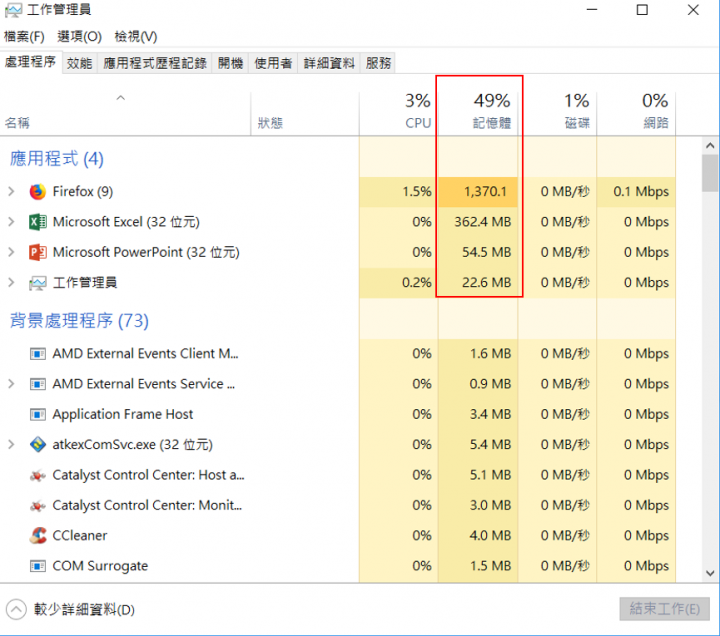The width and height of the screenshot is (720, 636).
Task: Click Application Frame Host icon
Action: coord(38,414)
